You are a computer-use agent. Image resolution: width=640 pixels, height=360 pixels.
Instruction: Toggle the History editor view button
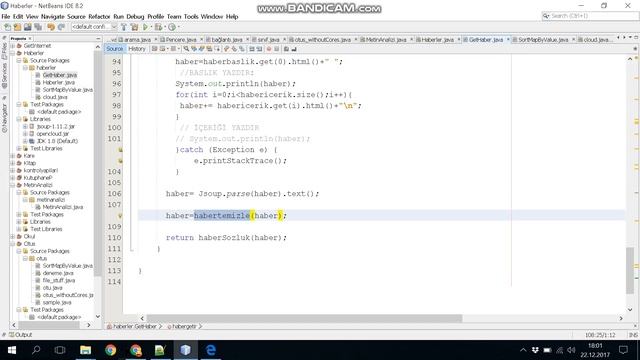pyautogui.click(x=137, y=49)
